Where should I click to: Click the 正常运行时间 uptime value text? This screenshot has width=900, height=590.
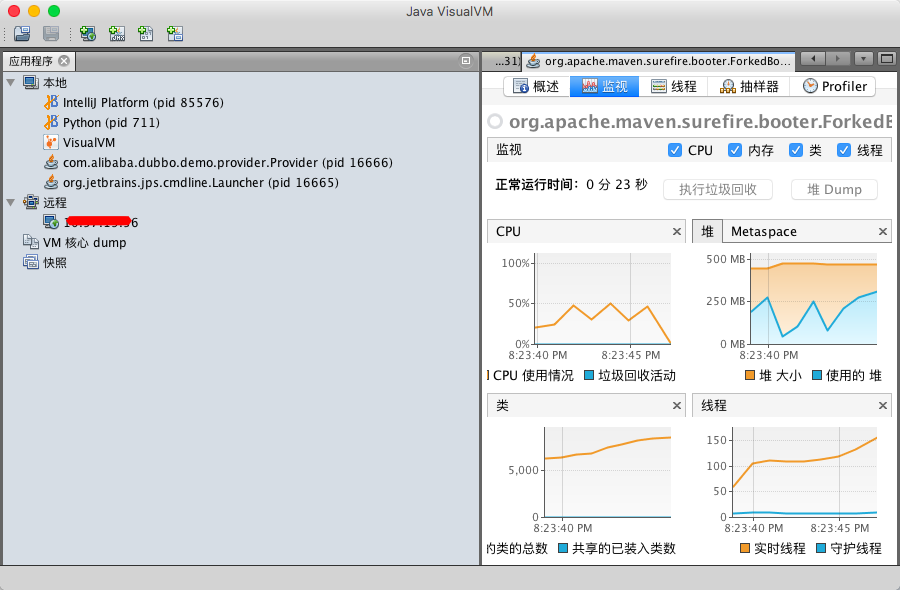[x=617, y=184]
